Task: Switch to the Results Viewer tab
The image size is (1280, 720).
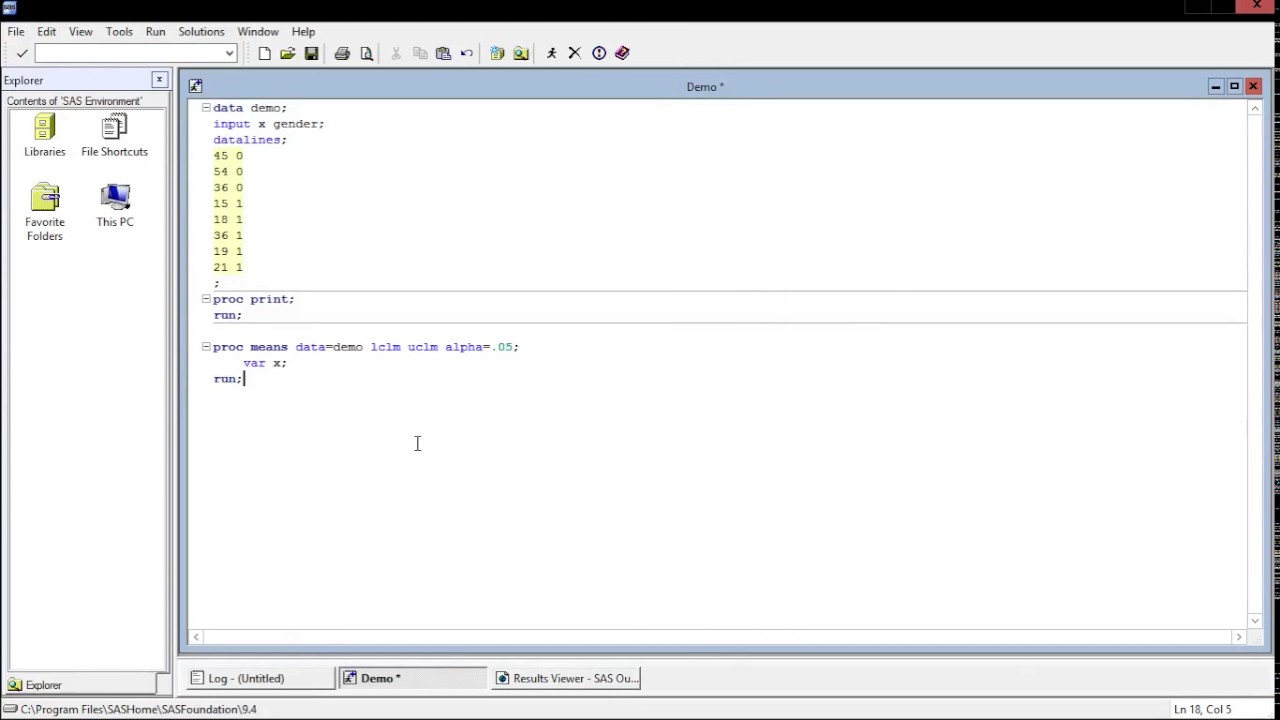Action: pyautogui.click(x=566, y=678)
